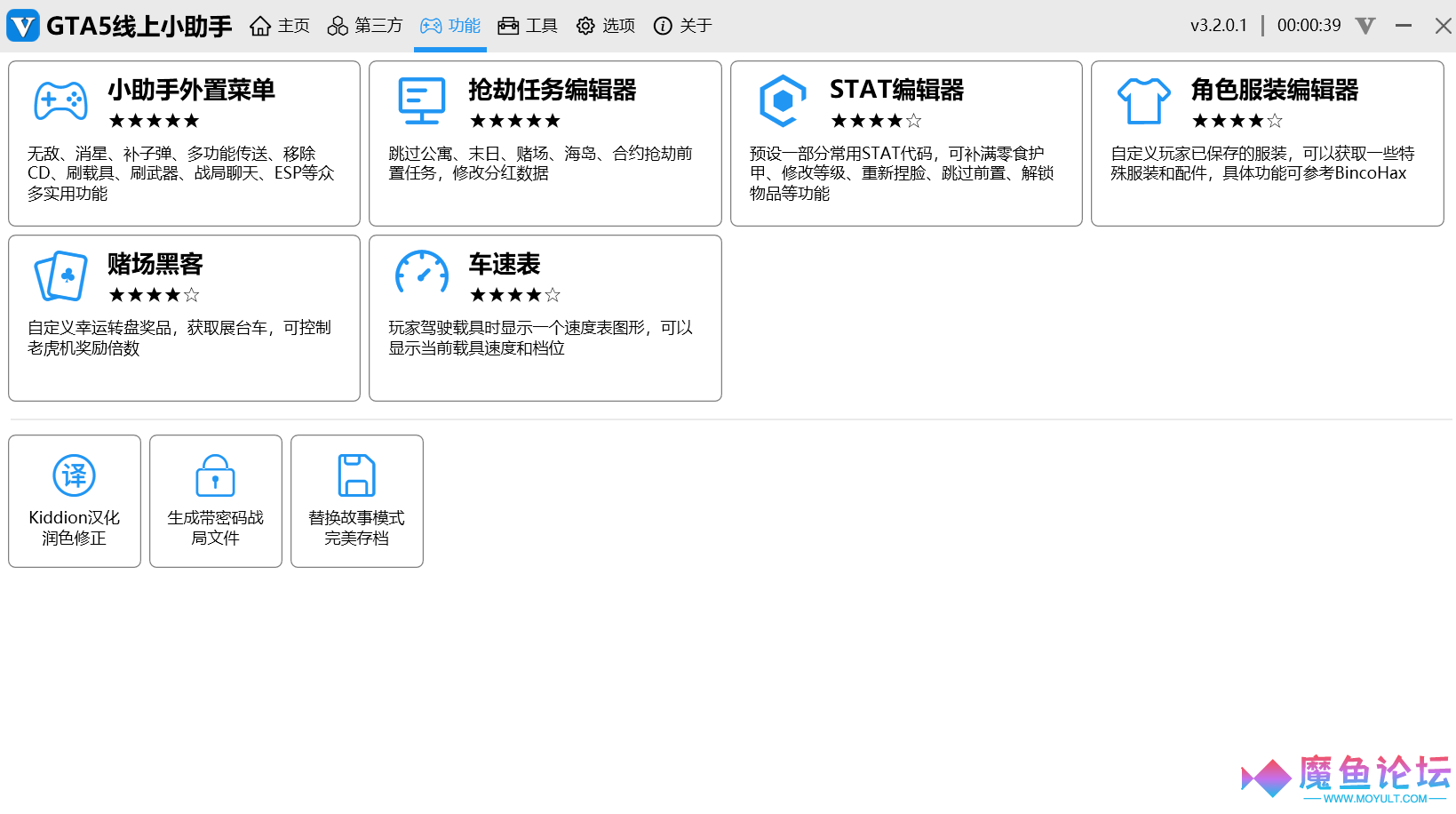Screen dimensions: 1456x814
Task: Open the STAT编辑器 card title
Action: click(x=896, y=90)
